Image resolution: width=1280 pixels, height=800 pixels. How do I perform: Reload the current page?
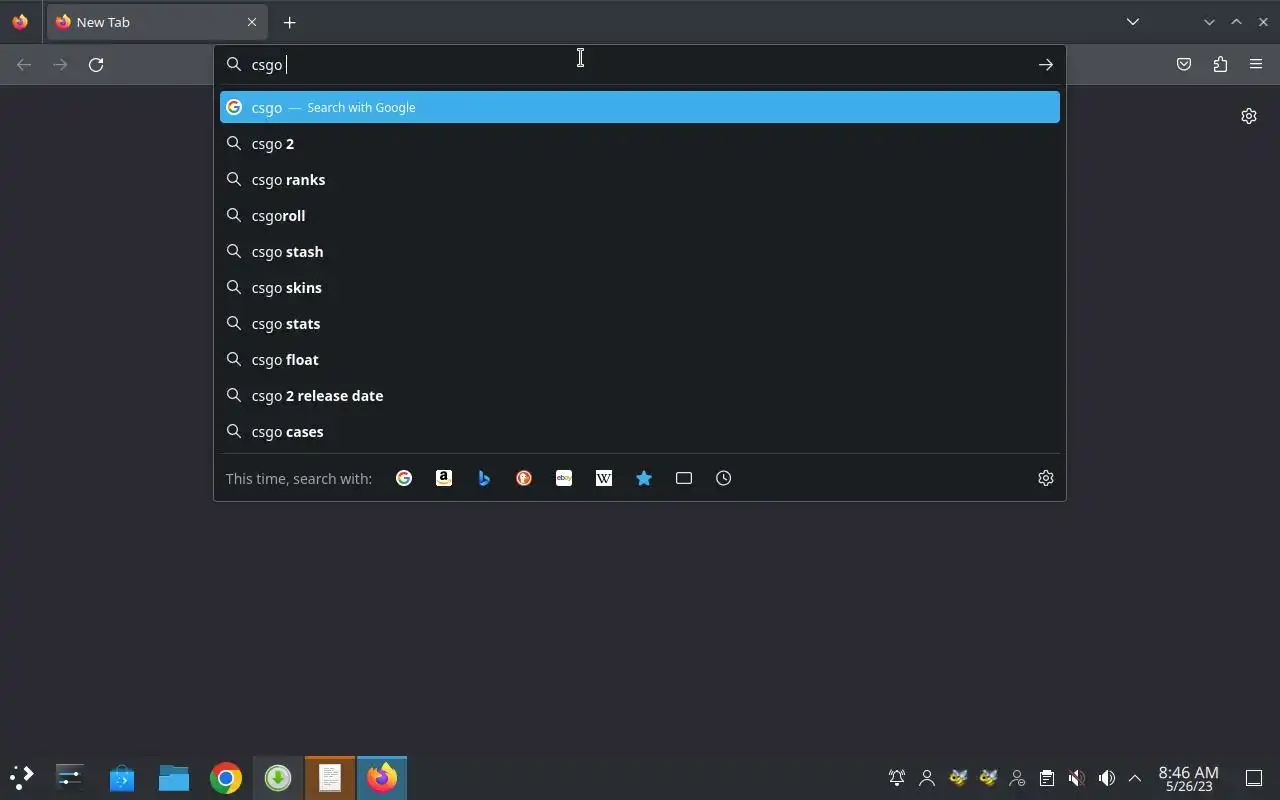tap(96, 64)
